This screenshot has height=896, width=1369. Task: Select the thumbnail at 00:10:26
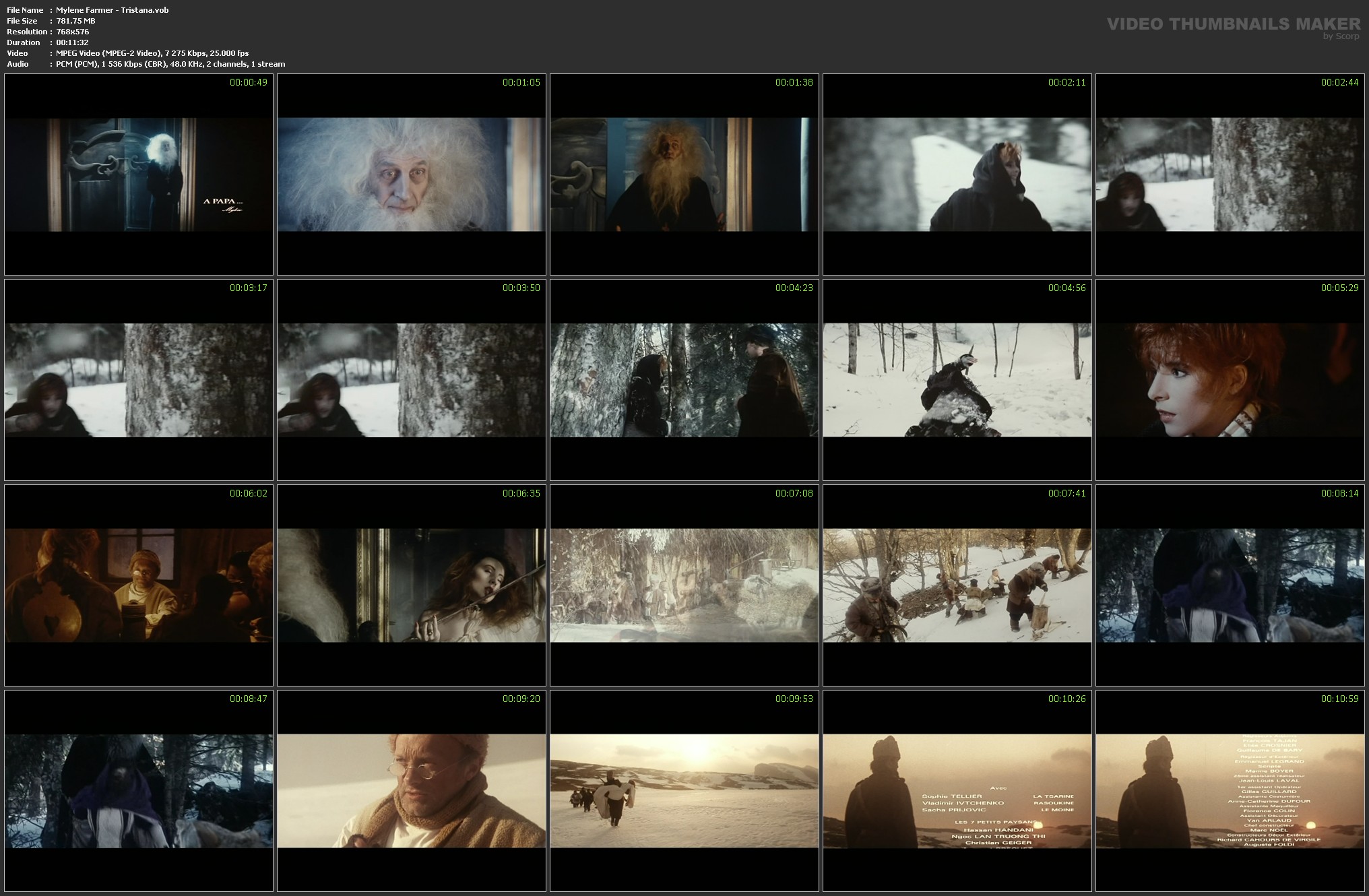click(x=957, y=791)
